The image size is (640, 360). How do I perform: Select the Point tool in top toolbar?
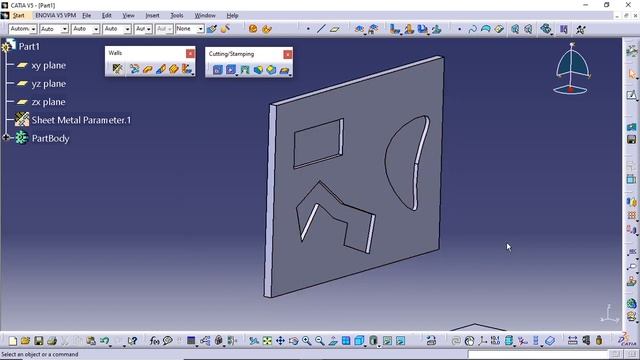point(308,29)
